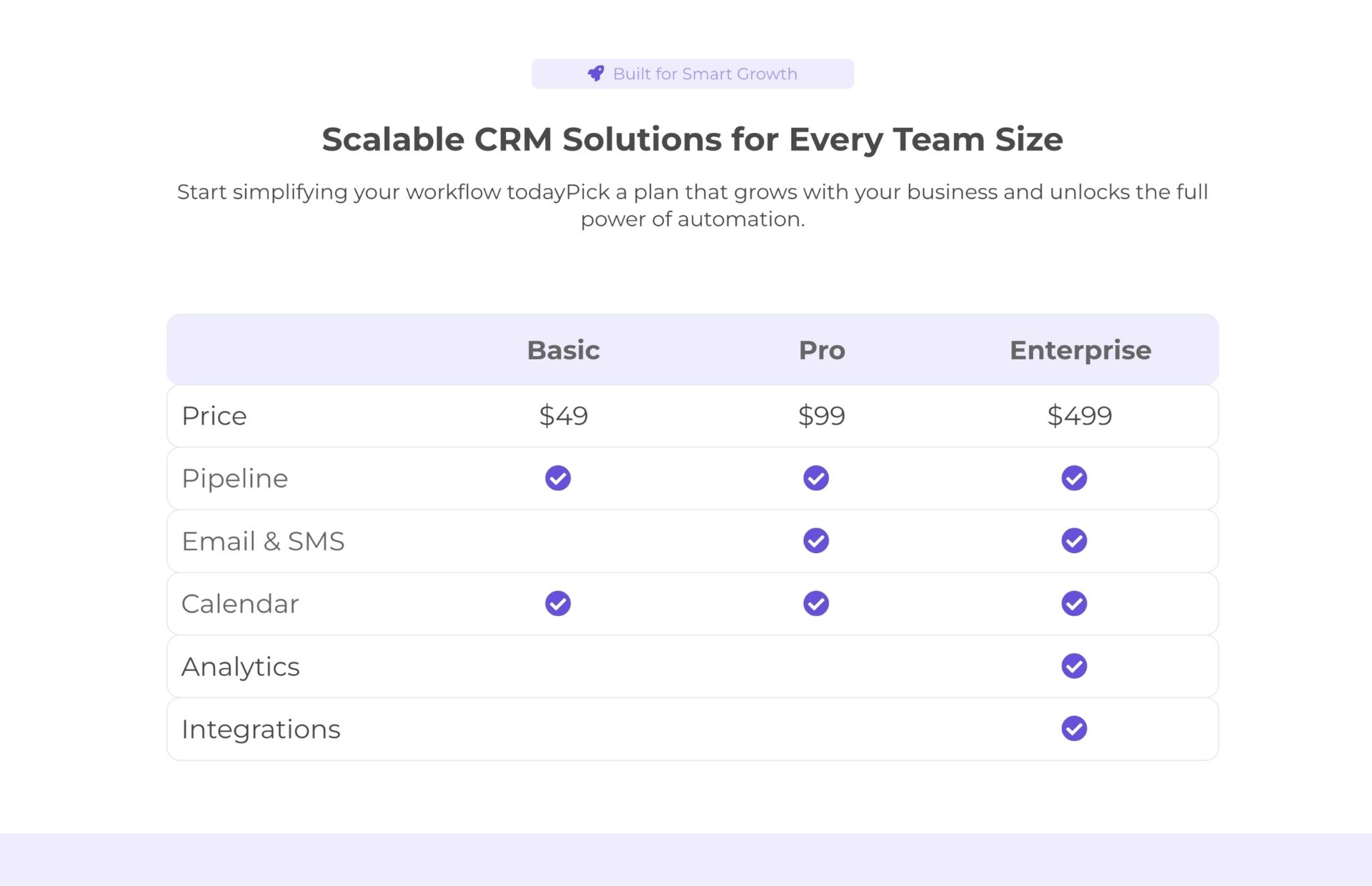Click the Scalable CRM Solutions heading
This screenshot has width=1372, height=886.
692,139
